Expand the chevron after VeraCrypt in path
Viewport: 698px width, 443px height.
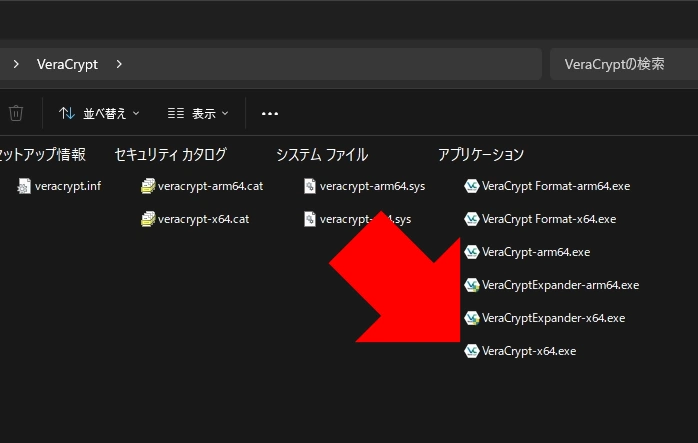[119, 64]
